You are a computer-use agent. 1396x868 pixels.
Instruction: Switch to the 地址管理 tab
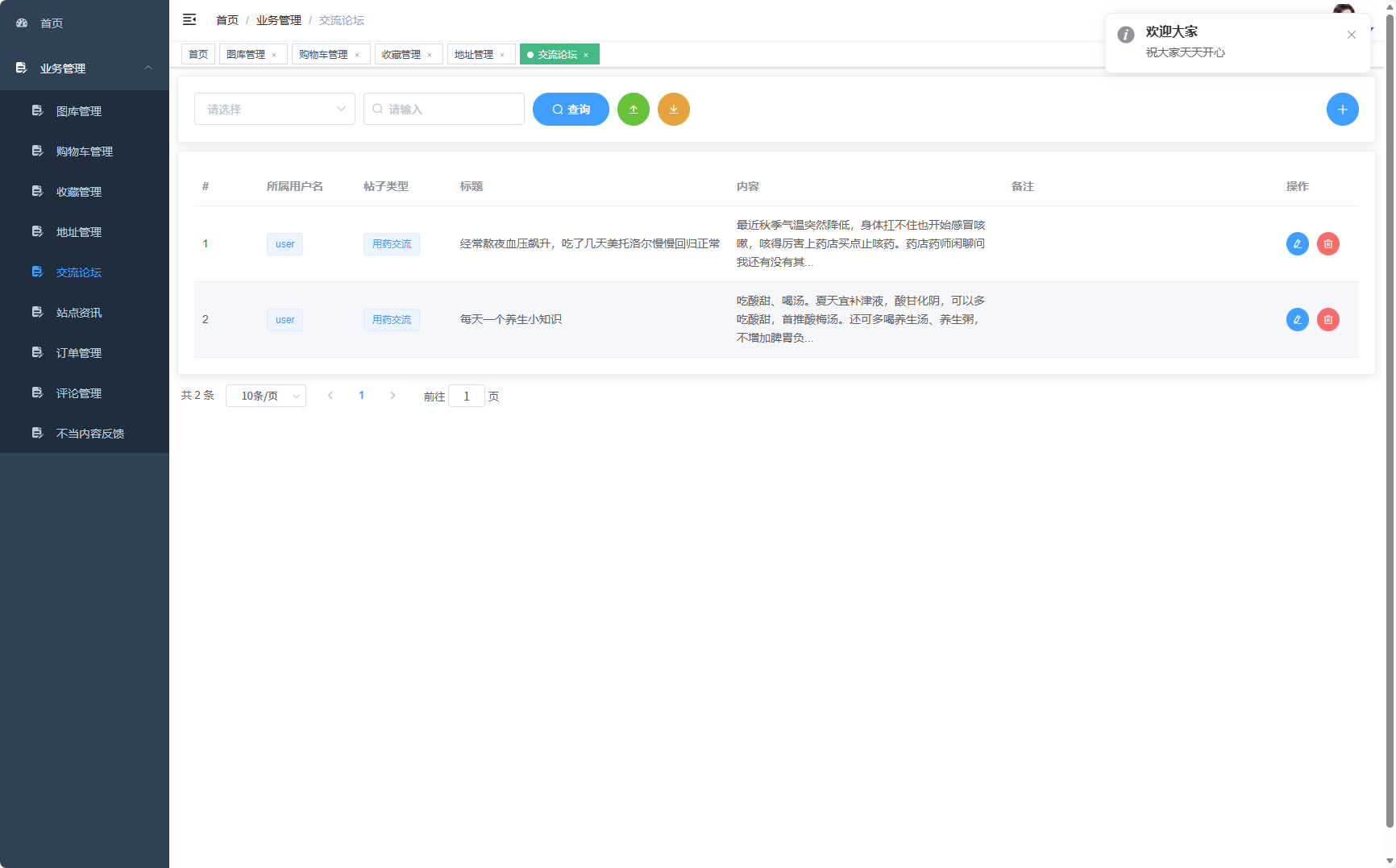(476, 54)
